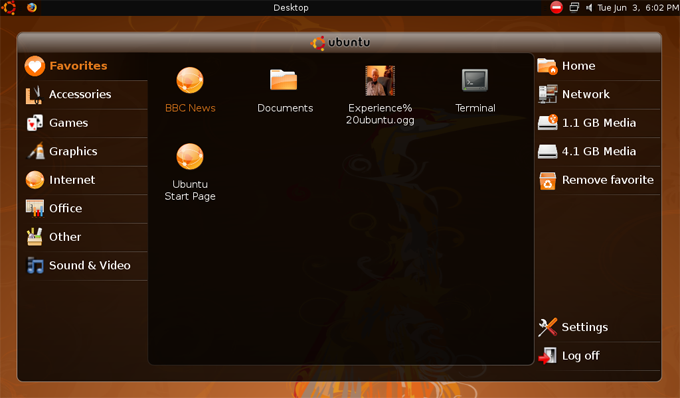
Task: Click the Graphics category icon
Action: [36, 151]
